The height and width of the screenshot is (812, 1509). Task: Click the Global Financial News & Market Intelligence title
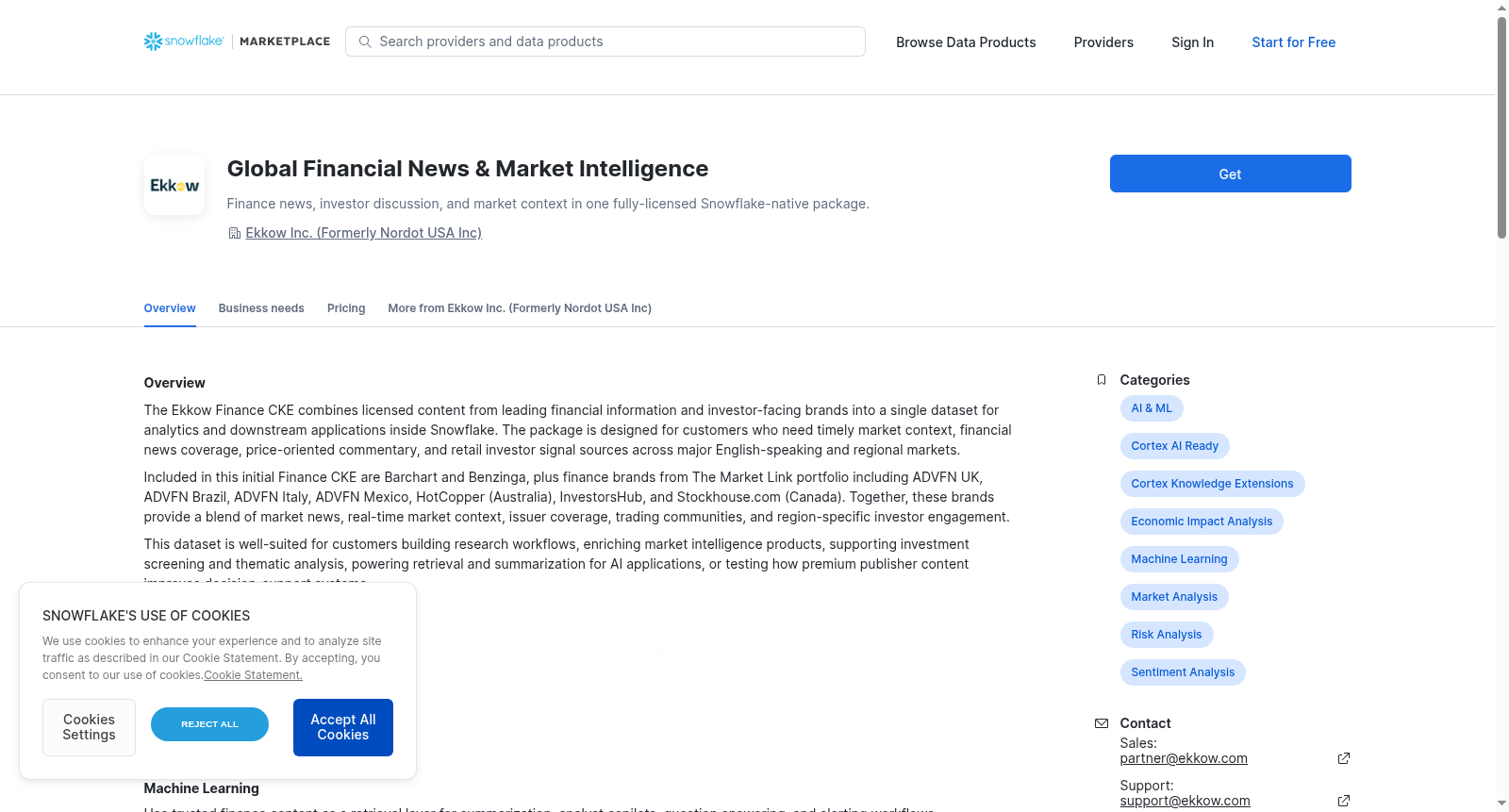pos(468,169)
